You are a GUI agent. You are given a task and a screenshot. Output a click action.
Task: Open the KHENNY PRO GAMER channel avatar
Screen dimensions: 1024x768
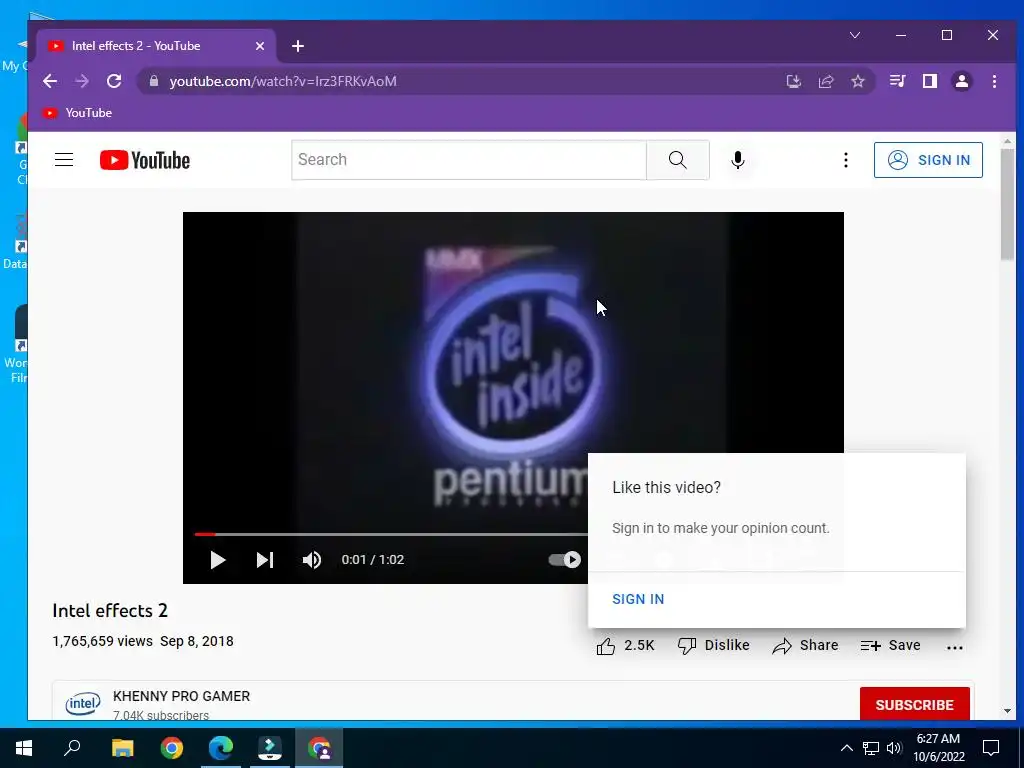[x=83, y=703]
